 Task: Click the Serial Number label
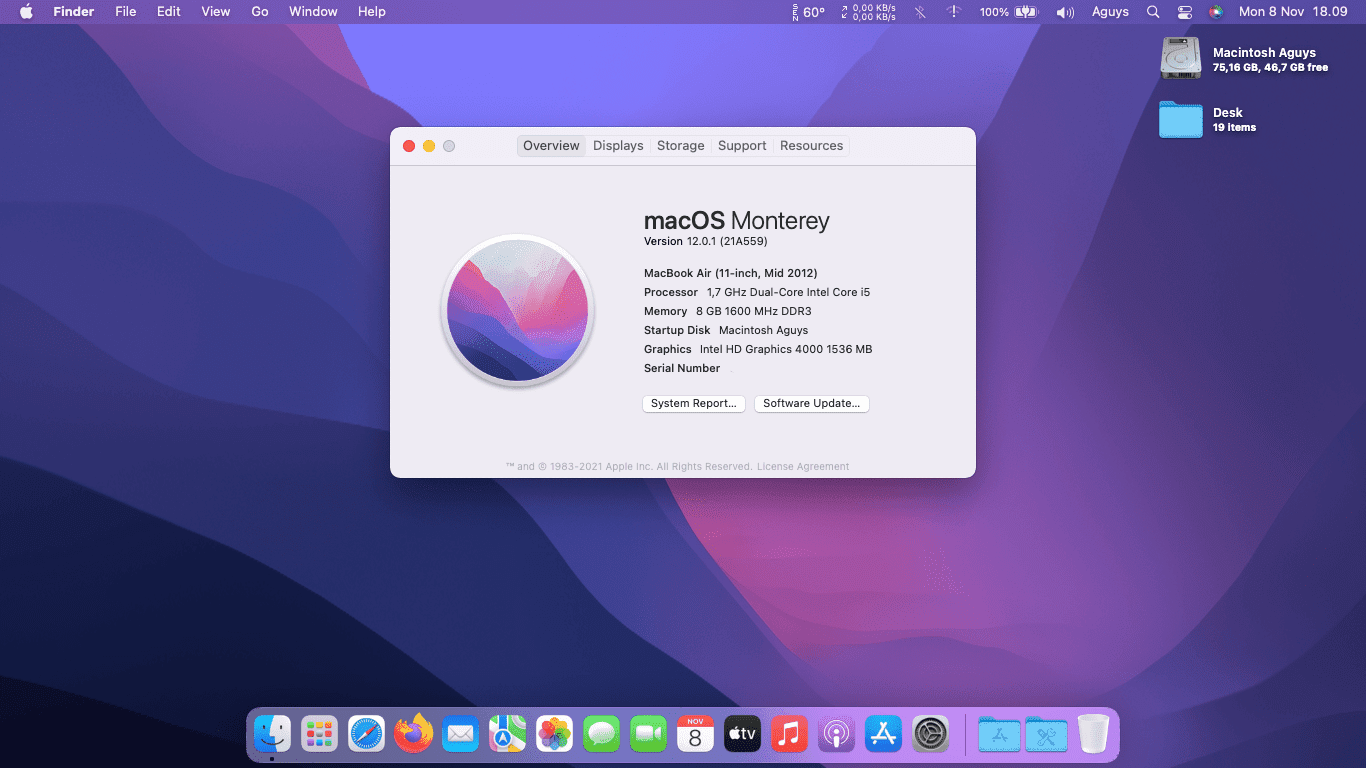pos(682,368)
